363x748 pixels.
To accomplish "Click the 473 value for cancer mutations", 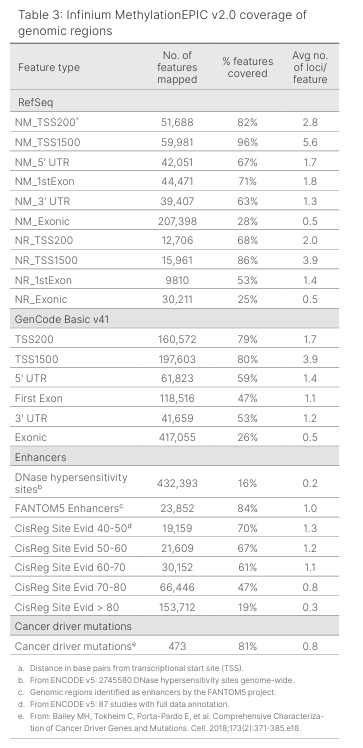I will pyautogui.click(x=177, y=646).
